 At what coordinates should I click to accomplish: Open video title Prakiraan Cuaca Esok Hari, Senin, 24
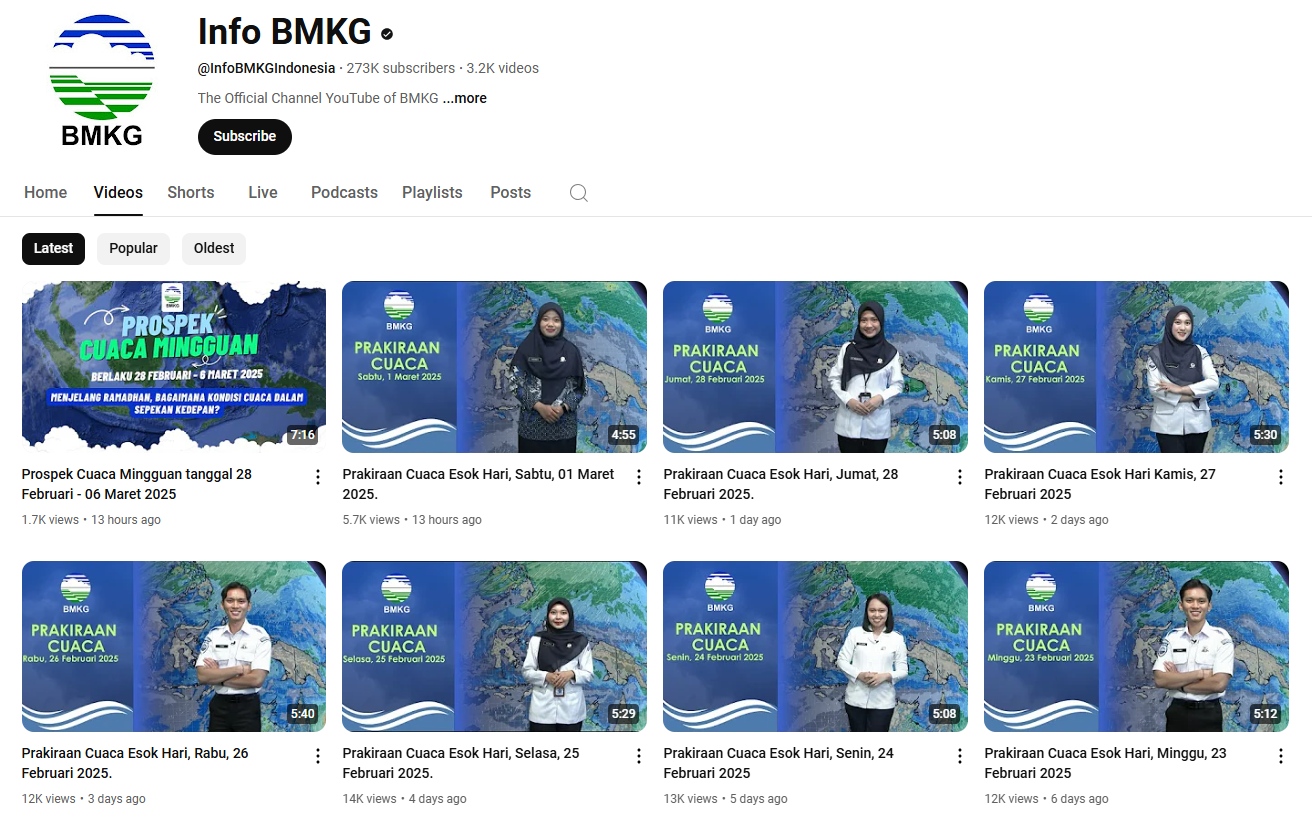click(778, 754)
